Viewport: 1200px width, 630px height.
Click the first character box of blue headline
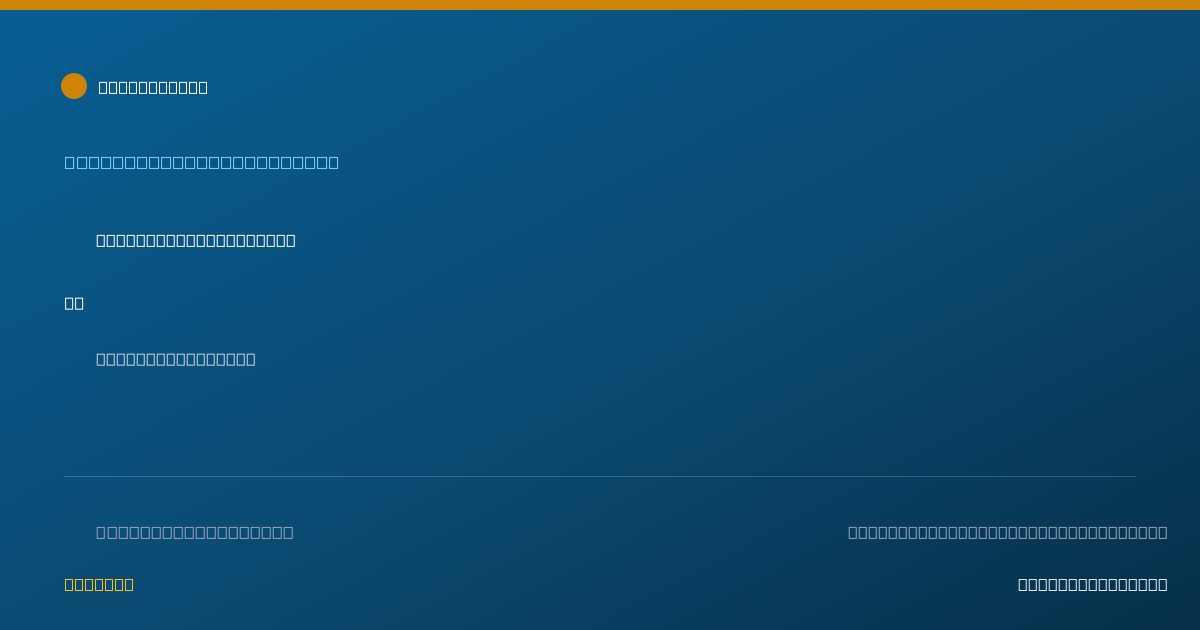coord(70,162)
